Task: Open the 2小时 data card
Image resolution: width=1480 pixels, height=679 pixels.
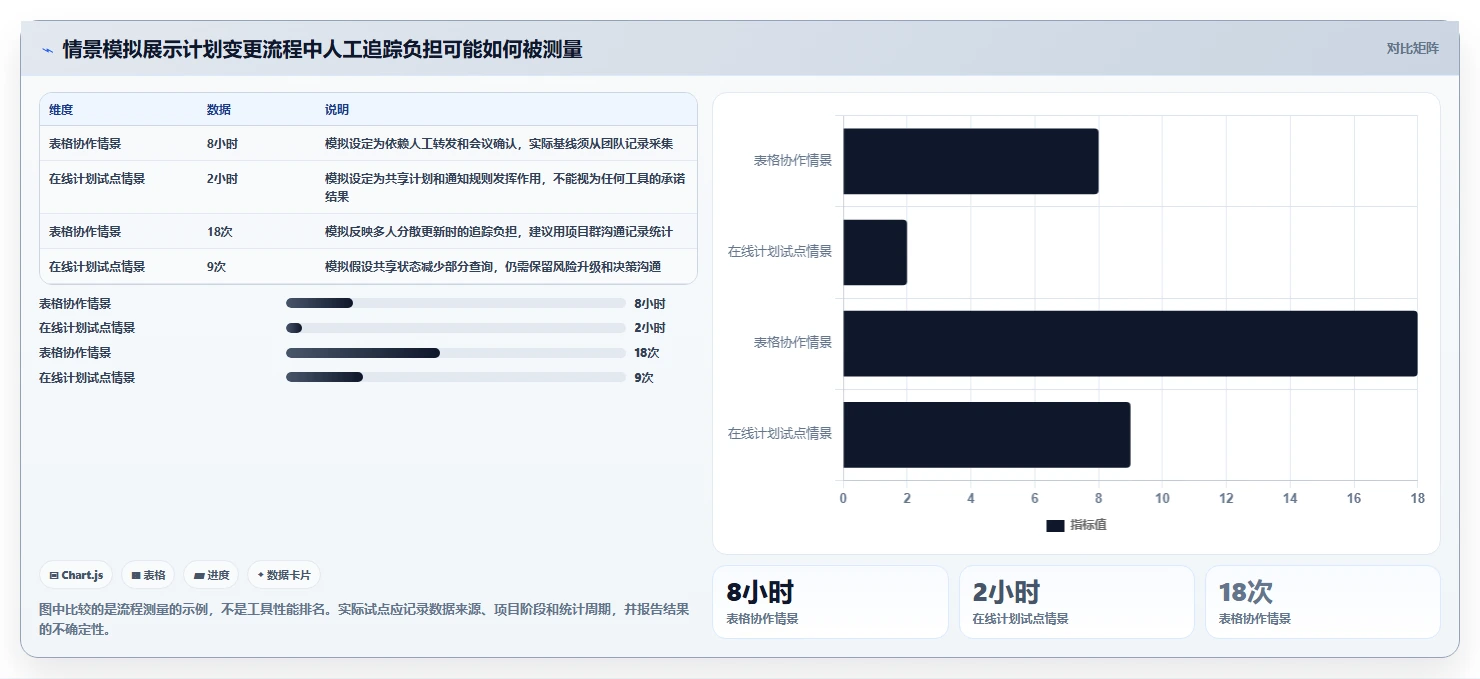Action: click(1076, 602)
